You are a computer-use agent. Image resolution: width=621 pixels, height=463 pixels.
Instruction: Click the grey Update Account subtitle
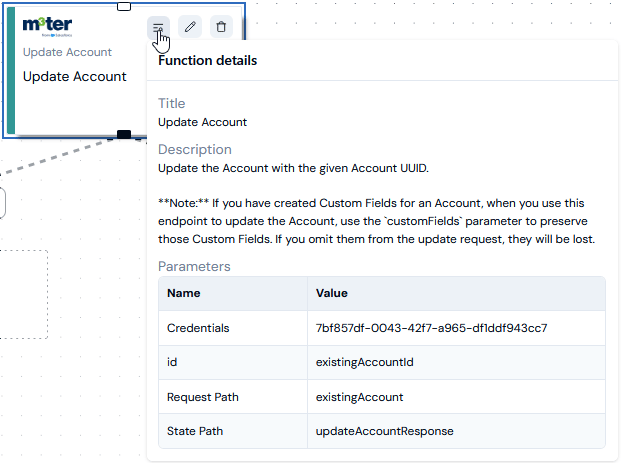coord(67,52)
